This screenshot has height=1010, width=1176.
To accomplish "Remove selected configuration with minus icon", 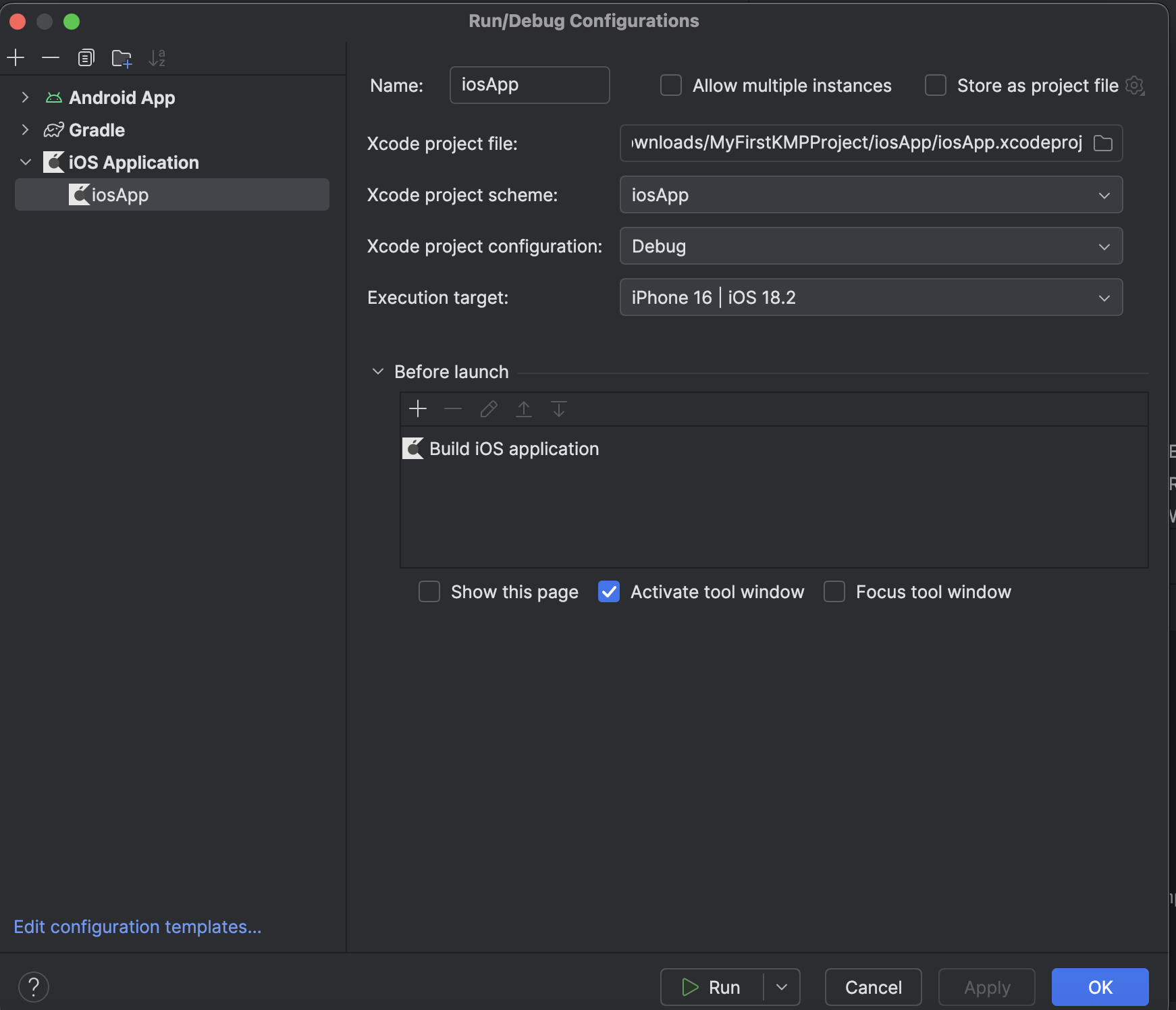I will click(x=51, y=58).
